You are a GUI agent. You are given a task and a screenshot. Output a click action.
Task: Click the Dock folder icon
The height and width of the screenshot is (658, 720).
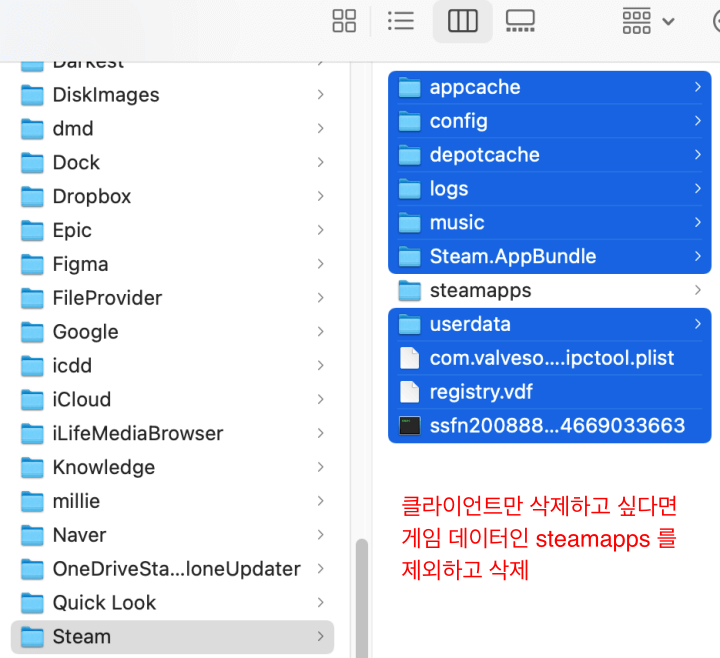point(32,163)
